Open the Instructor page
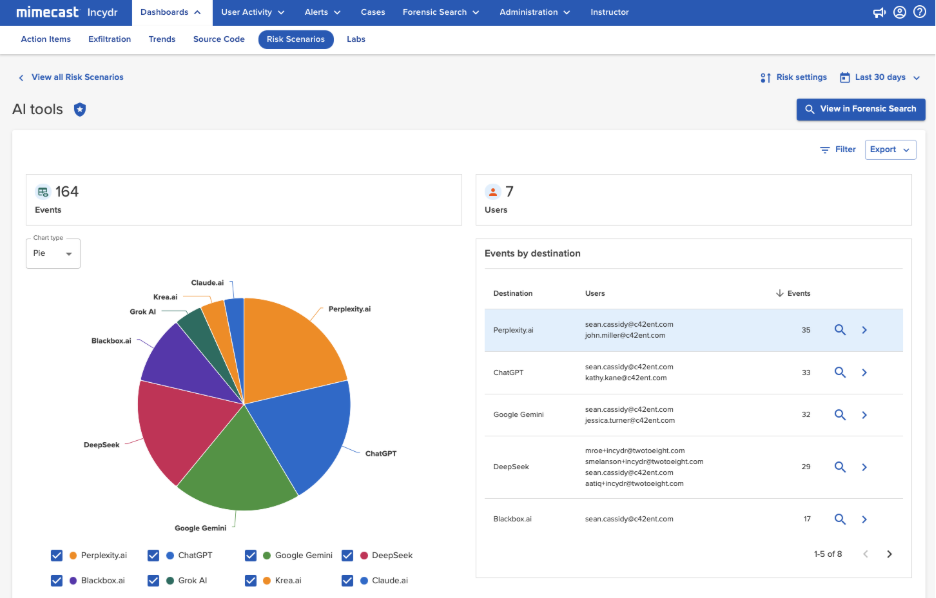 point(609,12)
